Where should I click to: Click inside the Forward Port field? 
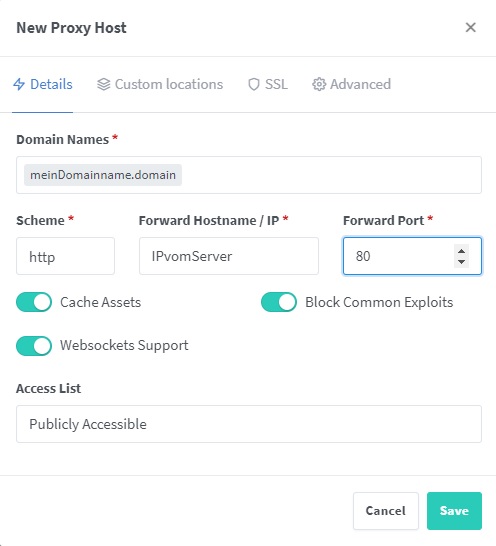[x=397, y=256]
